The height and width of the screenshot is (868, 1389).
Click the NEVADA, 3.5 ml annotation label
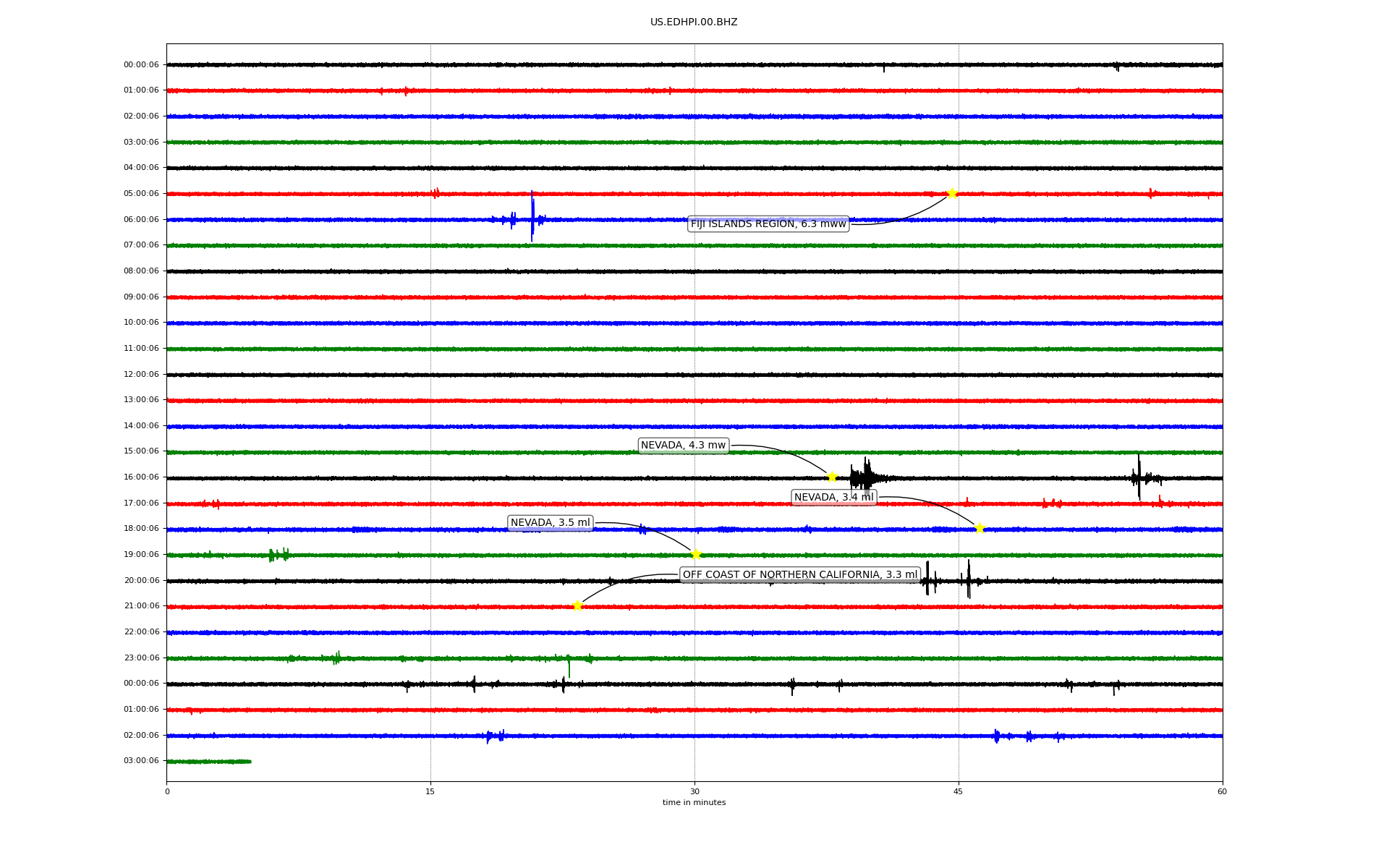(550, 523)
